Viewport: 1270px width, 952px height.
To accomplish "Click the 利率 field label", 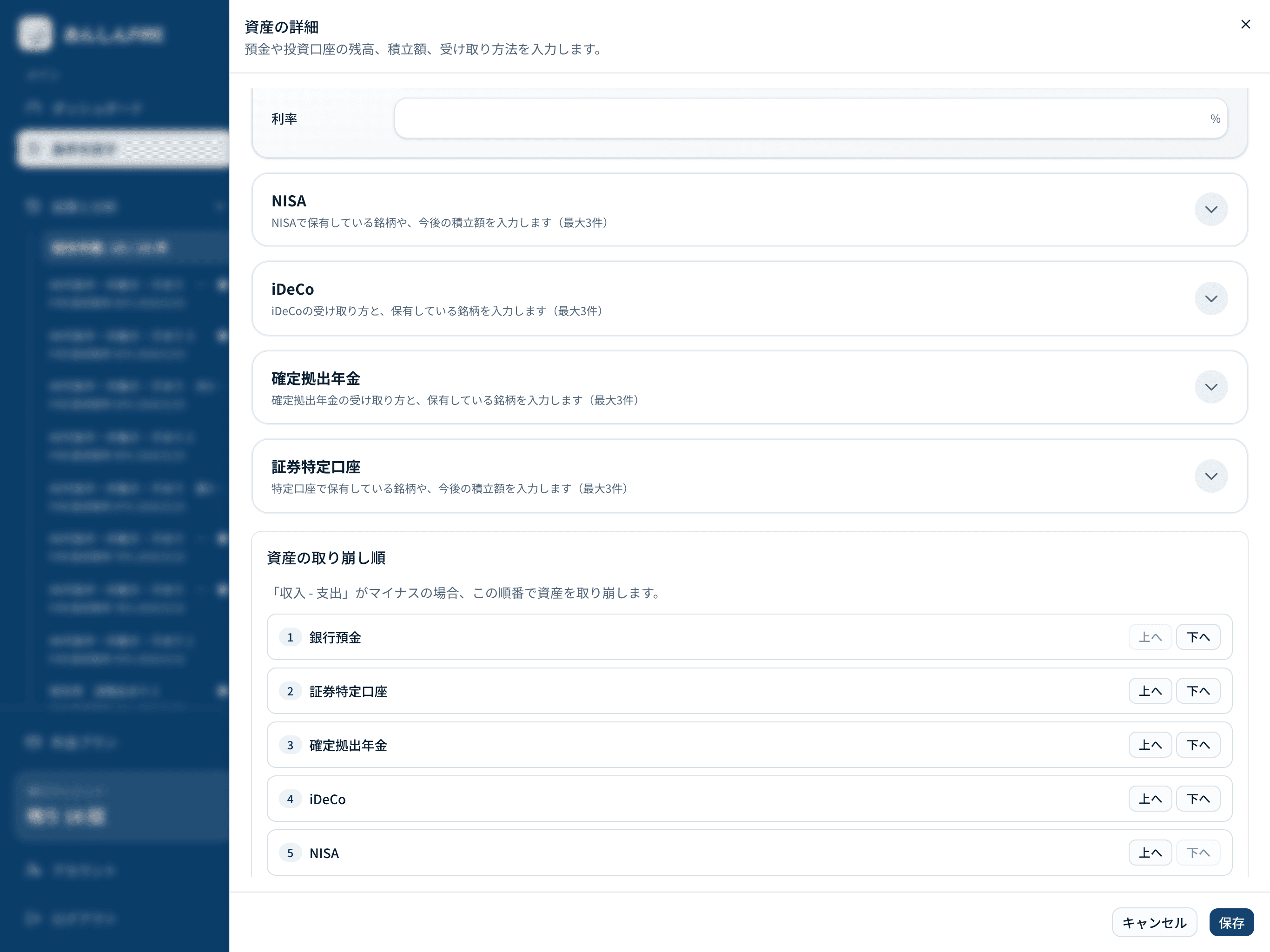I will point(284,119).
